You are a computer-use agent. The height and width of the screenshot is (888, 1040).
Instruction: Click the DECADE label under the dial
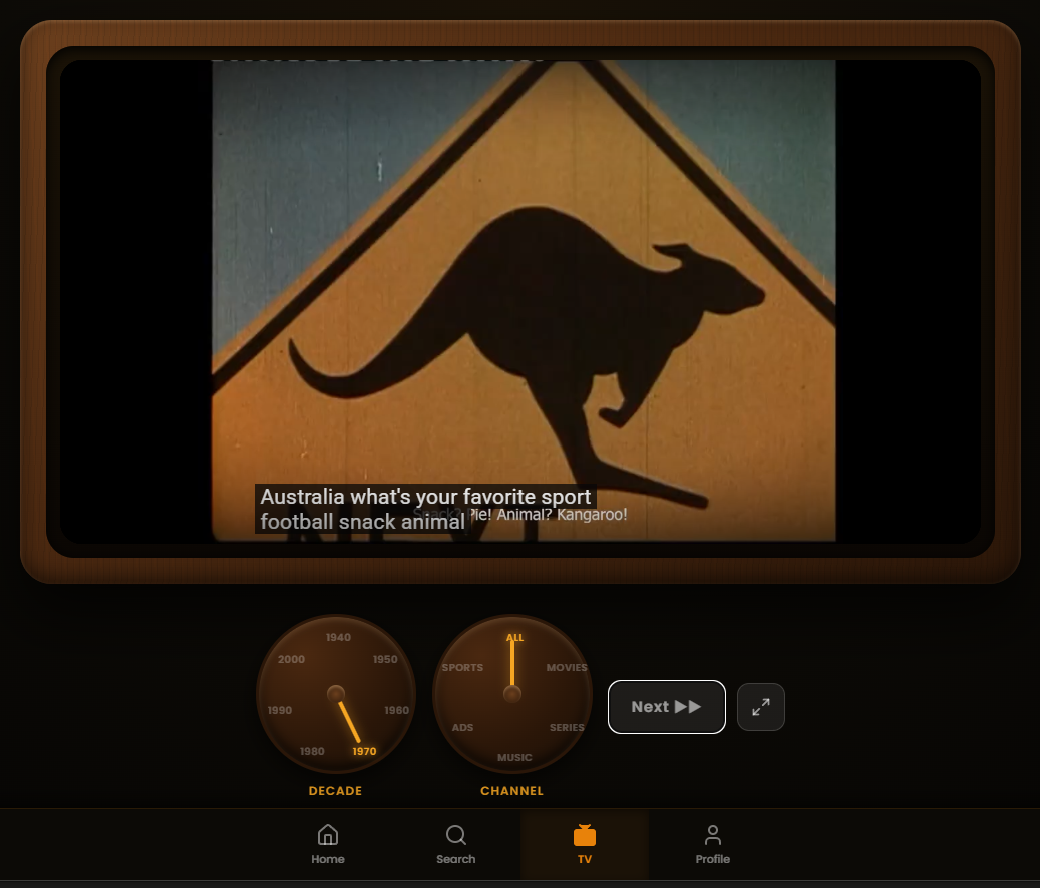[336, 791]
